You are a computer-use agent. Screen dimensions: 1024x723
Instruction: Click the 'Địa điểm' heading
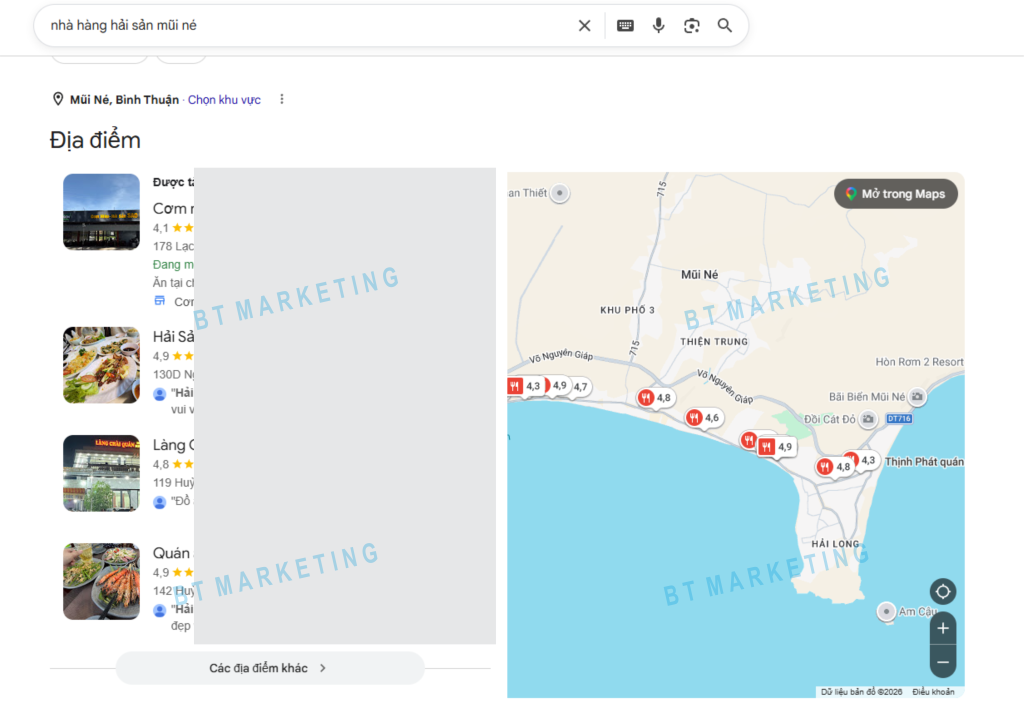(95, 140)
